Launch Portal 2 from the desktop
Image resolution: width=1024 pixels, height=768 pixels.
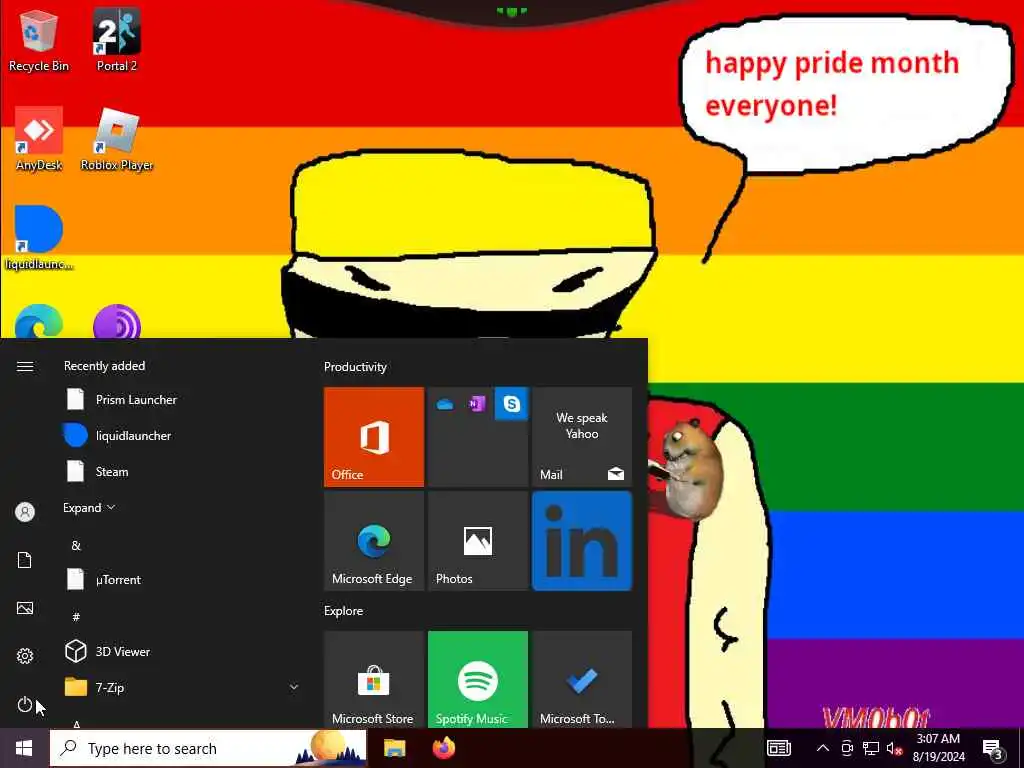[116, 40]
